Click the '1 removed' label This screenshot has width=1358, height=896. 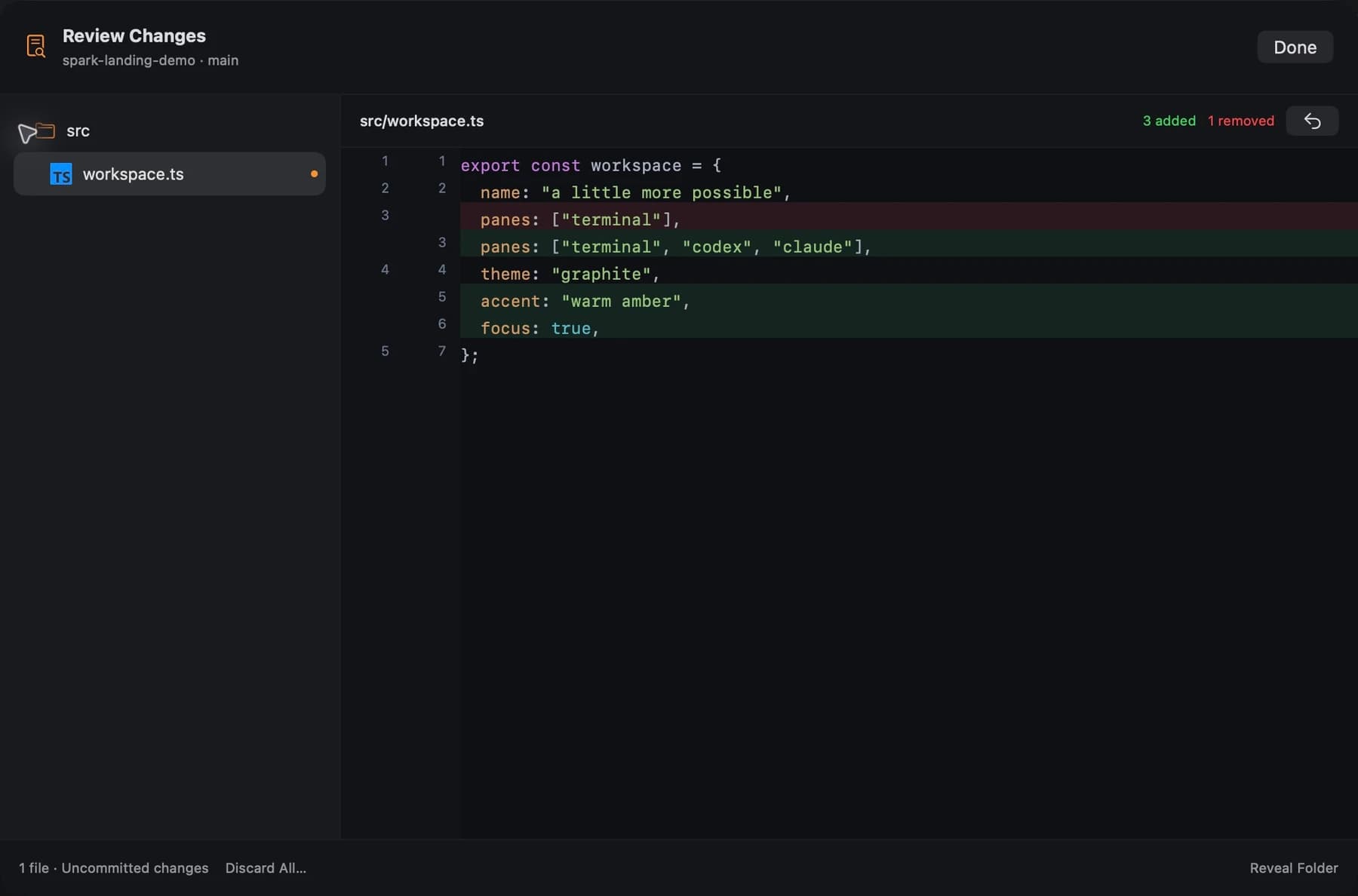tap(1240, 121)
